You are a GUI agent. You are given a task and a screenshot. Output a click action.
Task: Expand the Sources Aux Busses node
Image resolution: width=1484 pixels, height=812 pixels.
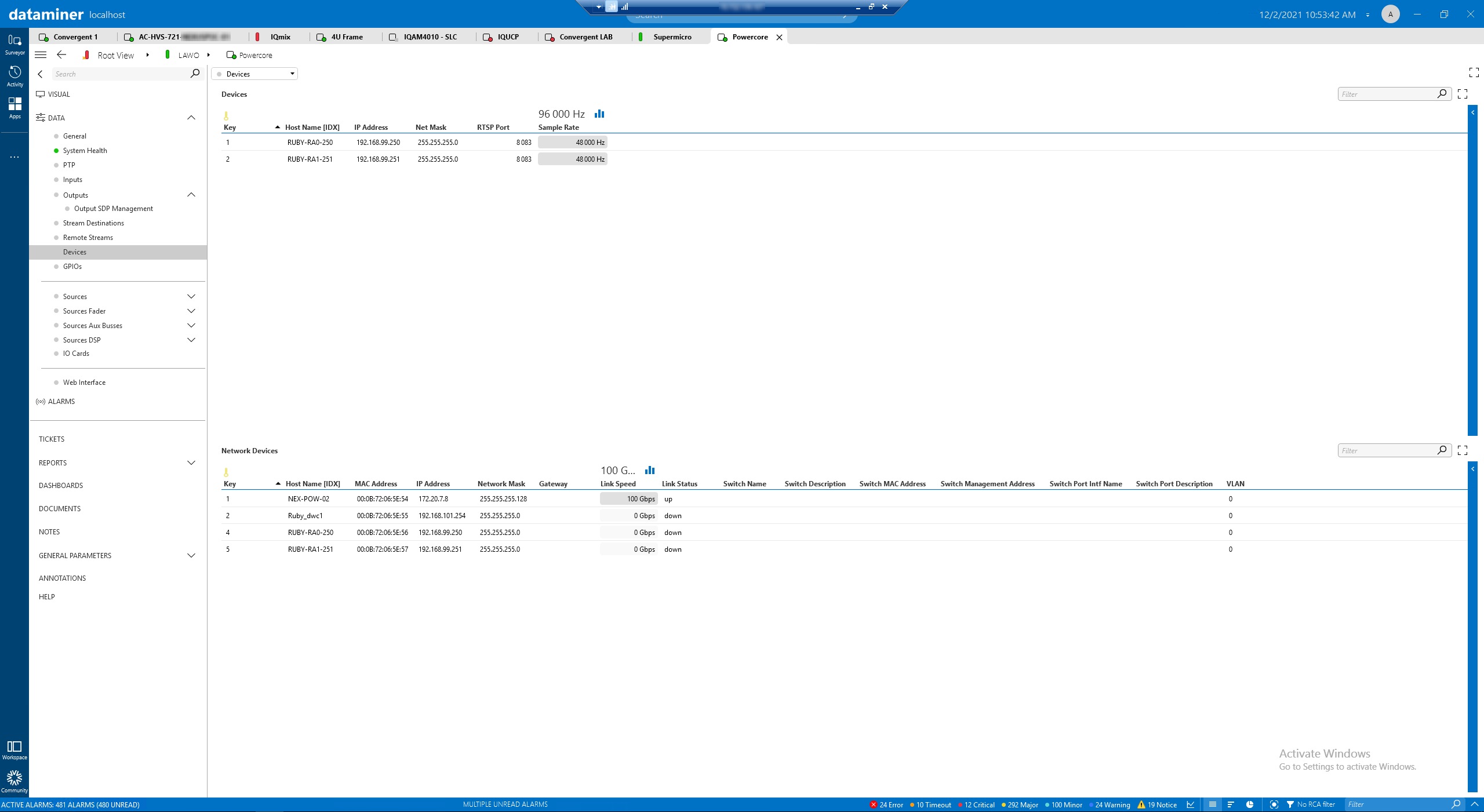coord(191,325)
